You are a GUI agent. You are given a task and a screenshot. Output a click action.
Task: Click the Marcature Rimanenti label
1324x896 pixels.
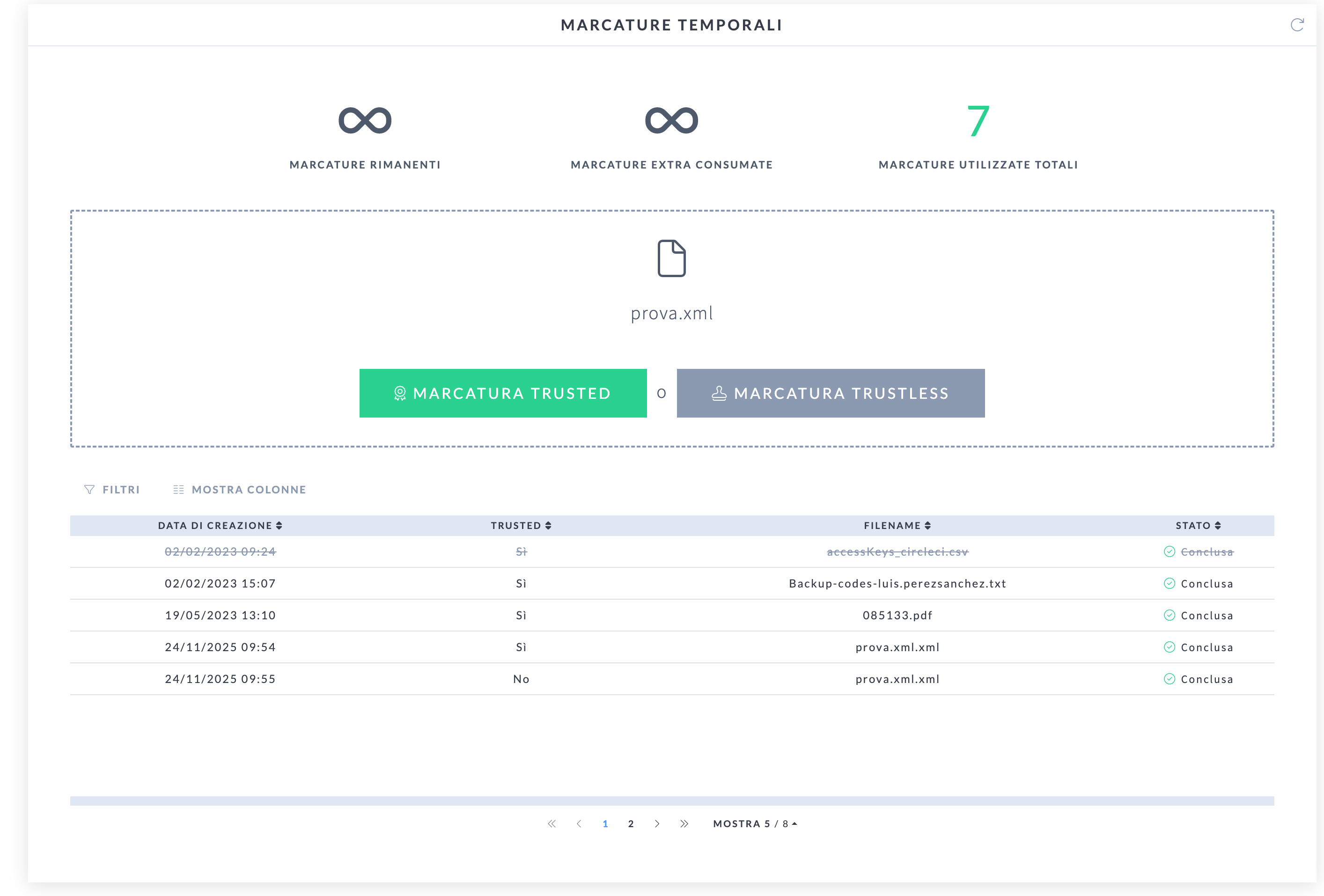pyautogui.click(x=365, y=165)
